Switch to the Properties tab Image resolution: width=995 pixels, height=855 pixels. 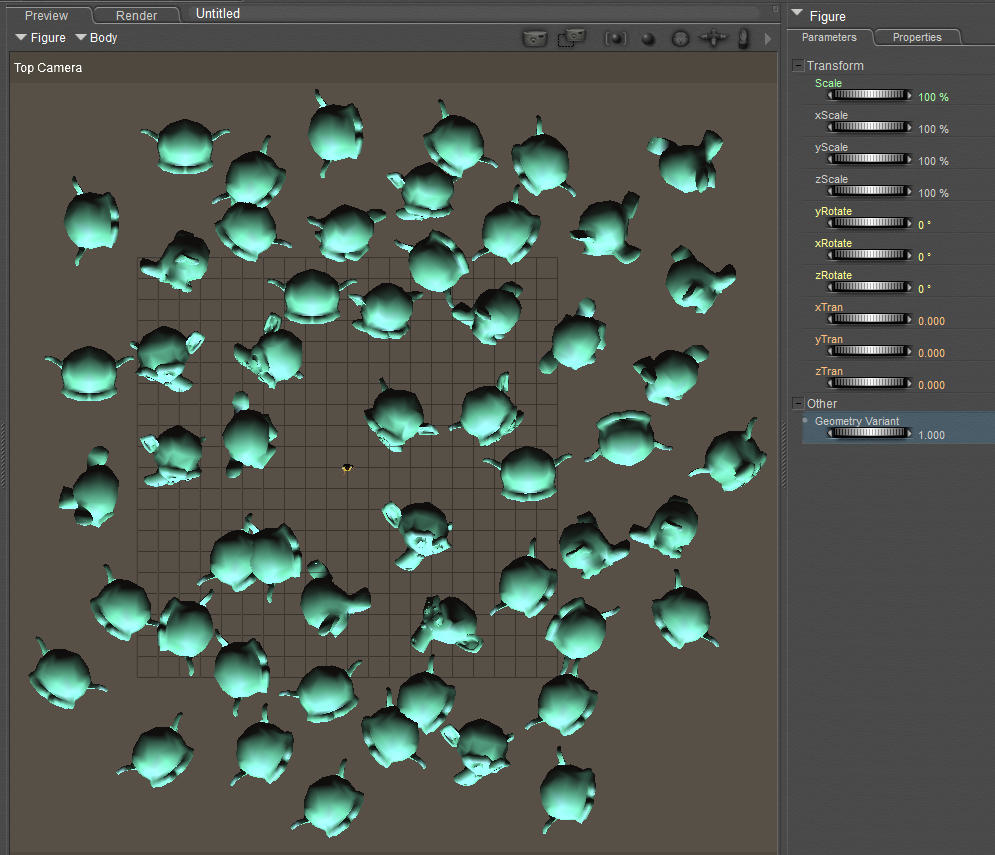916,37
